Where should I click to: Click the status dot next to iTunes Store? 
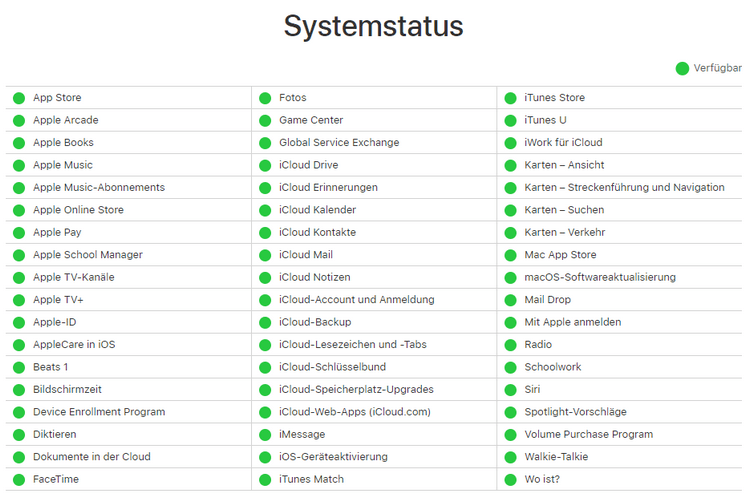[x=510, y=98]
